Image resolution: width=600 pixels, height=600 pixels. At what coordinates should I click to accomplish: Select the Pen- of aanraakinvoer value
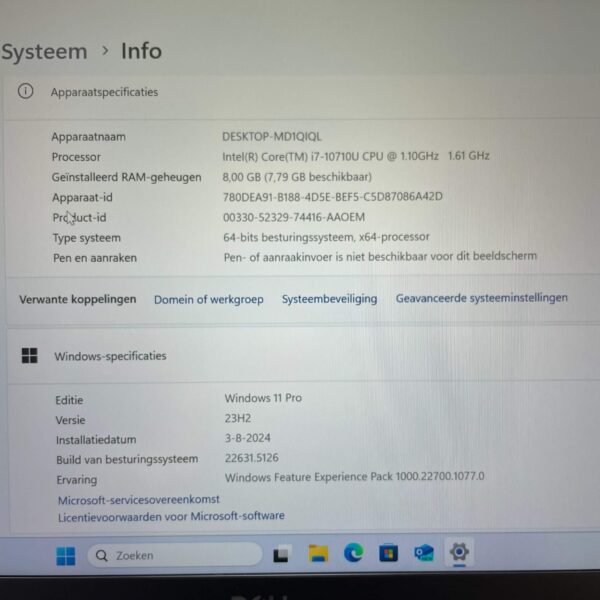[x=380, y=256]
